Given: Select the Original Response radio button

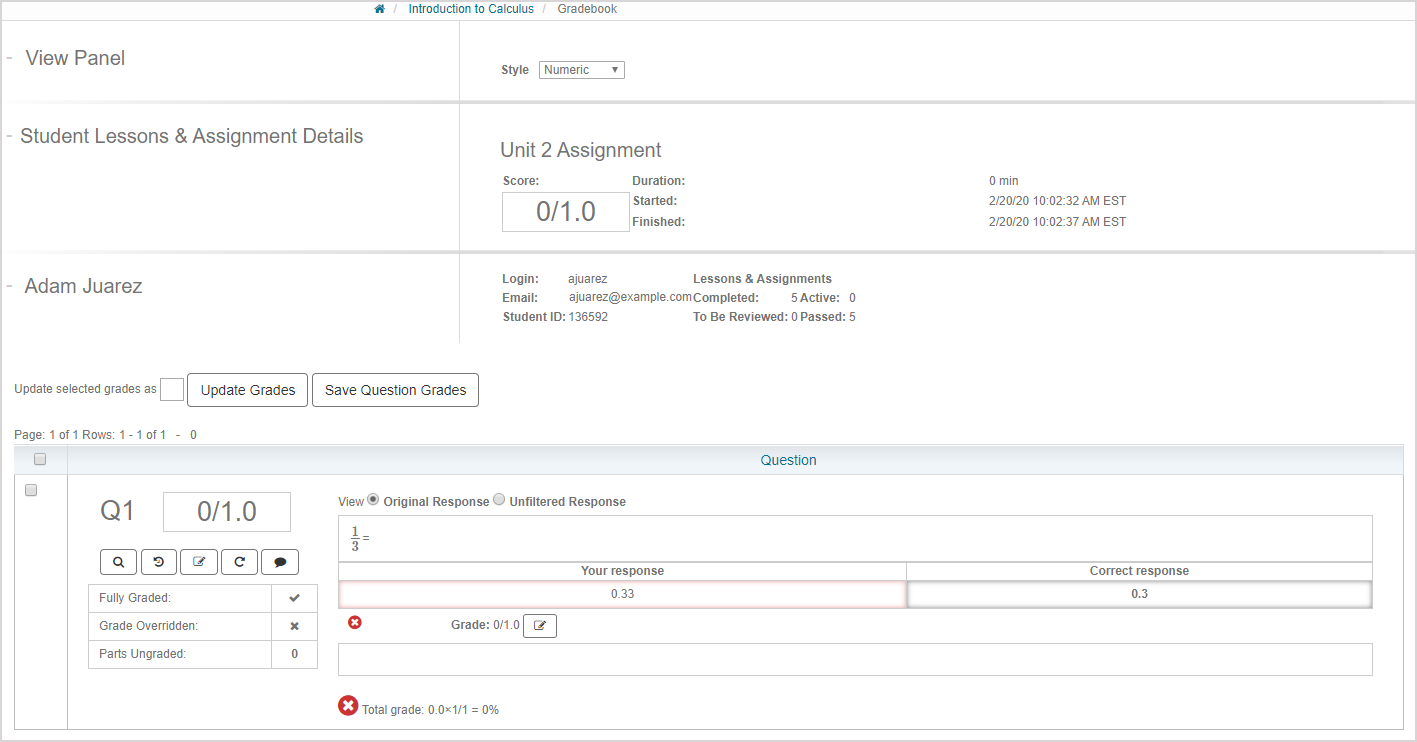Looking at the screenshot, I should pos(373,499).
